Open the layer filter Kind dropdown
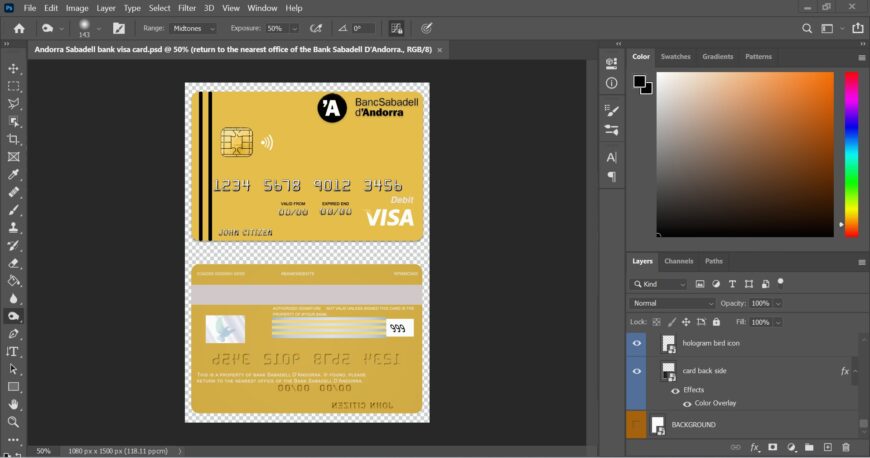 [659, 284]
